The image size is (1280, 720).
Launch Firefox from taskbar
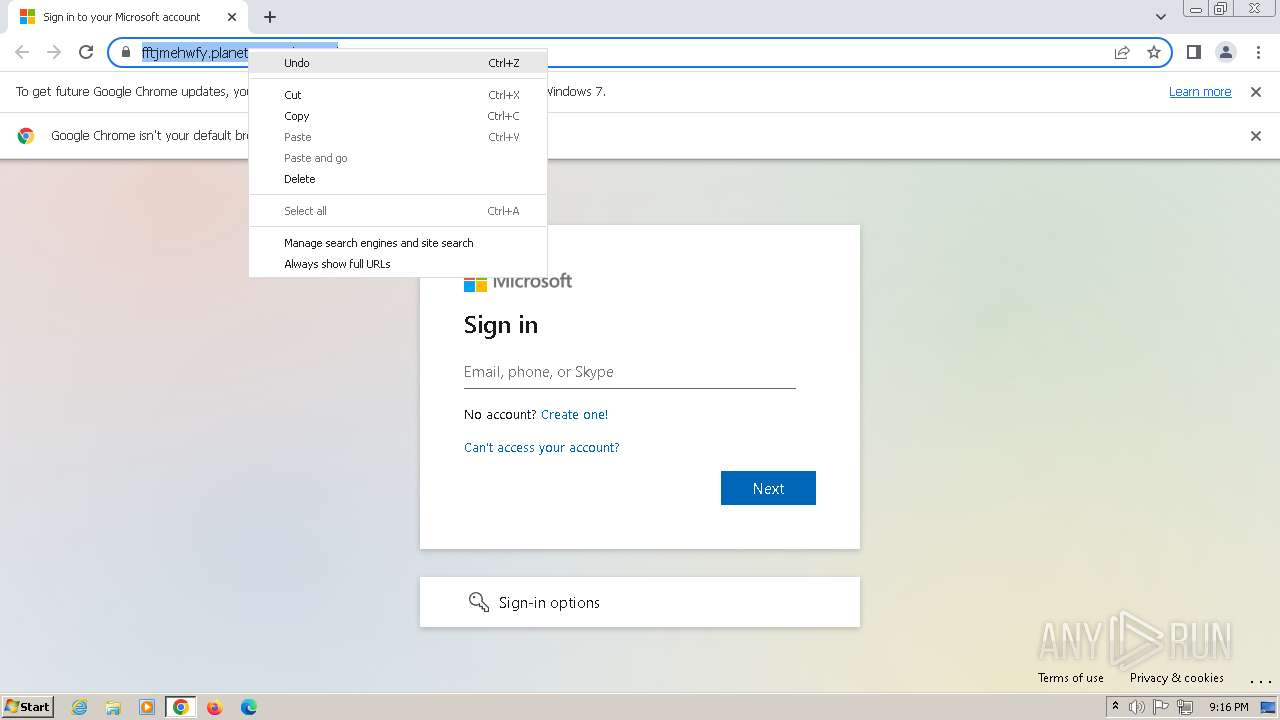pos(214,707)
